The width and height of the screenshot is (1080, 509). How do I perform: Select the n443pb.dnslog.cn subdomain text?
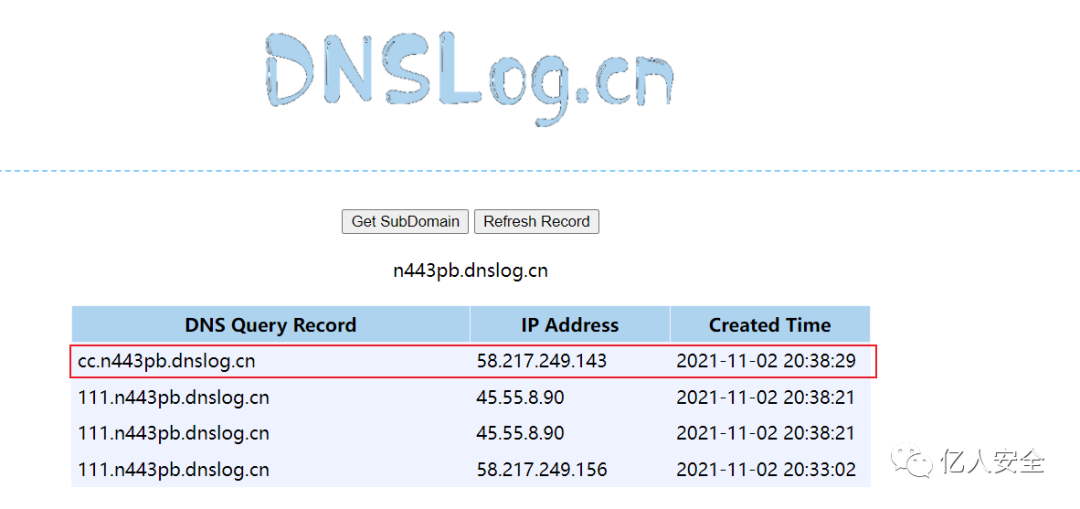[470, 271]
